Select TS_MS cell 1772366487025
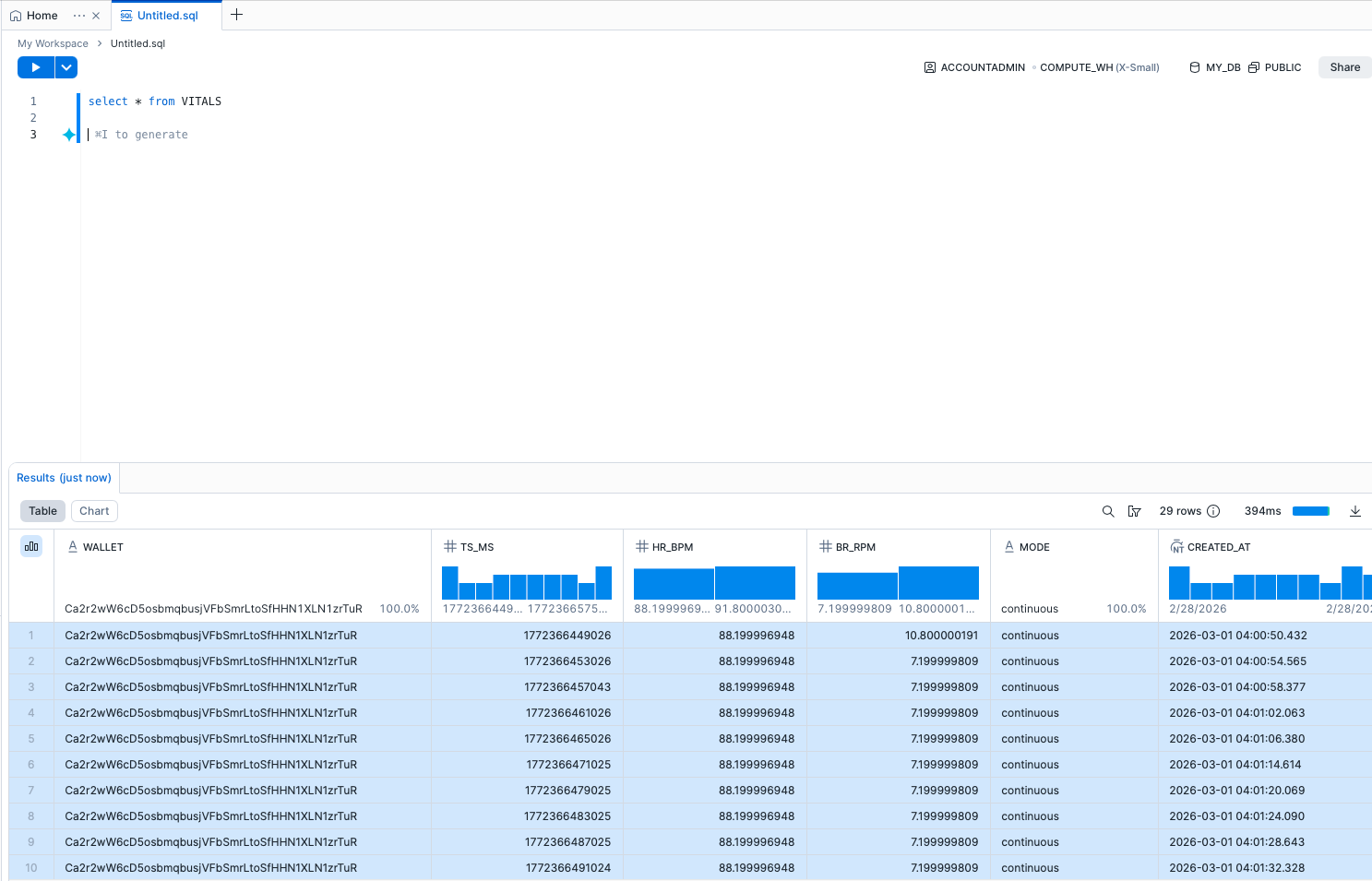This screenshot has height=881, width=1372. [x=527, y=842]
